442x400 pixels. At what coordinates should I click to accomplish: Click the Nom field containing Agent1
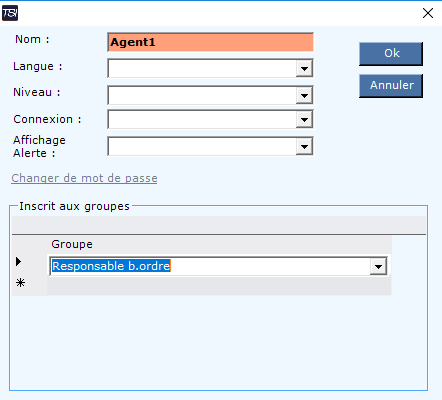pos(210,42)
